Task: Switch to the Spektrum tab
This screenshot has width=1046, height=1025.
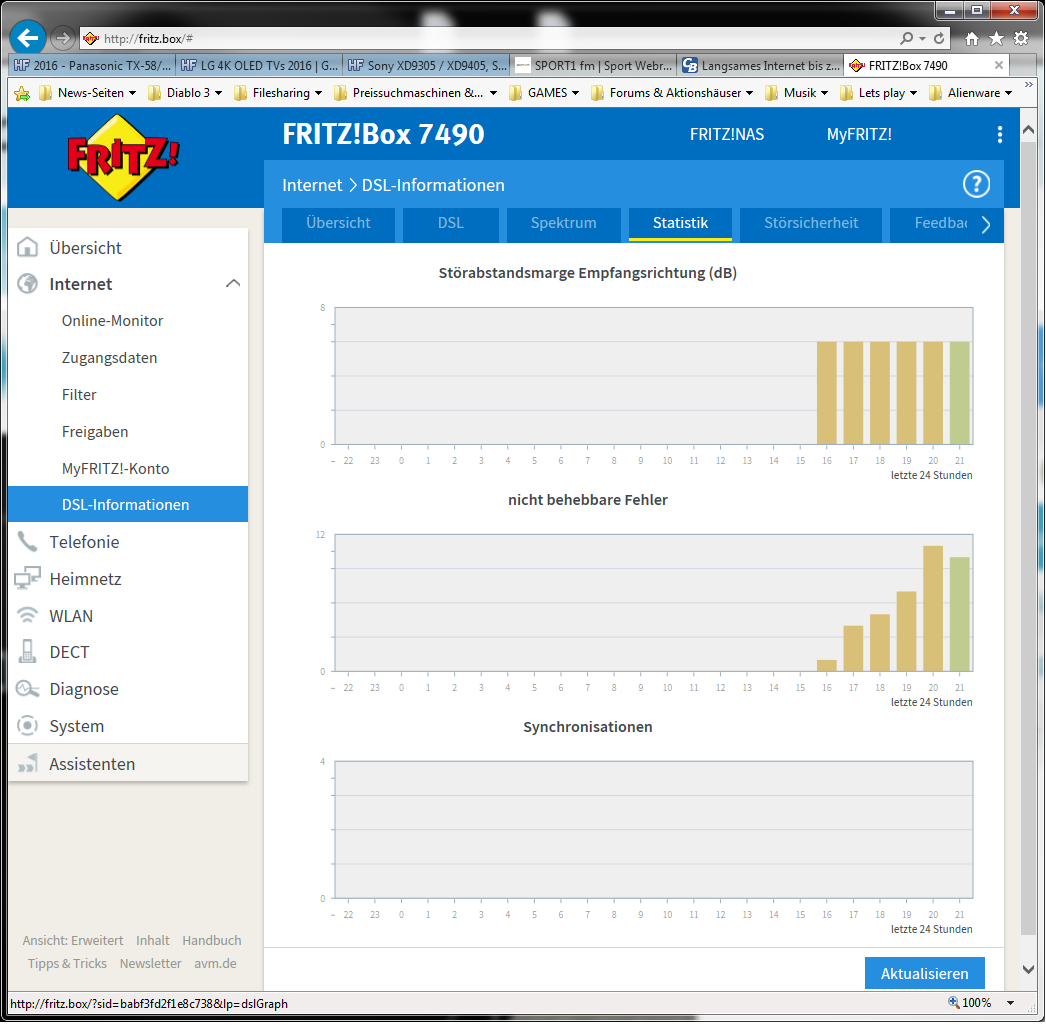Action: (x=564, y=224)
